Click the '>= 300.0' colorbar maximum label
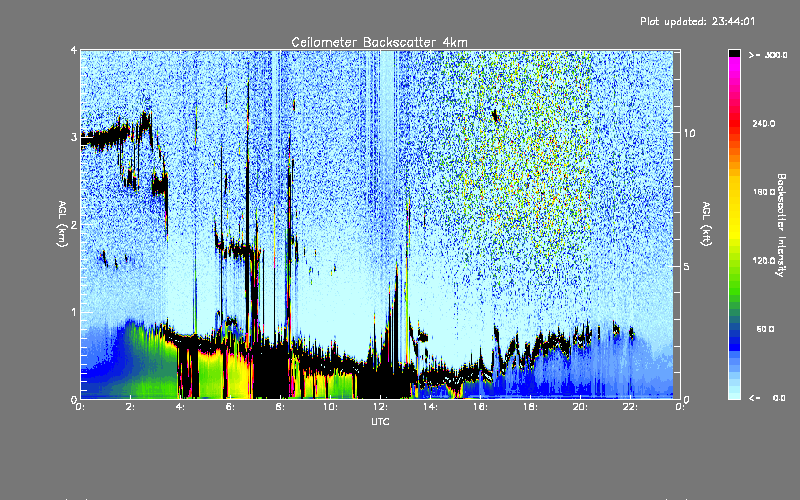This screenshot has width=800, height=500. 768,55
